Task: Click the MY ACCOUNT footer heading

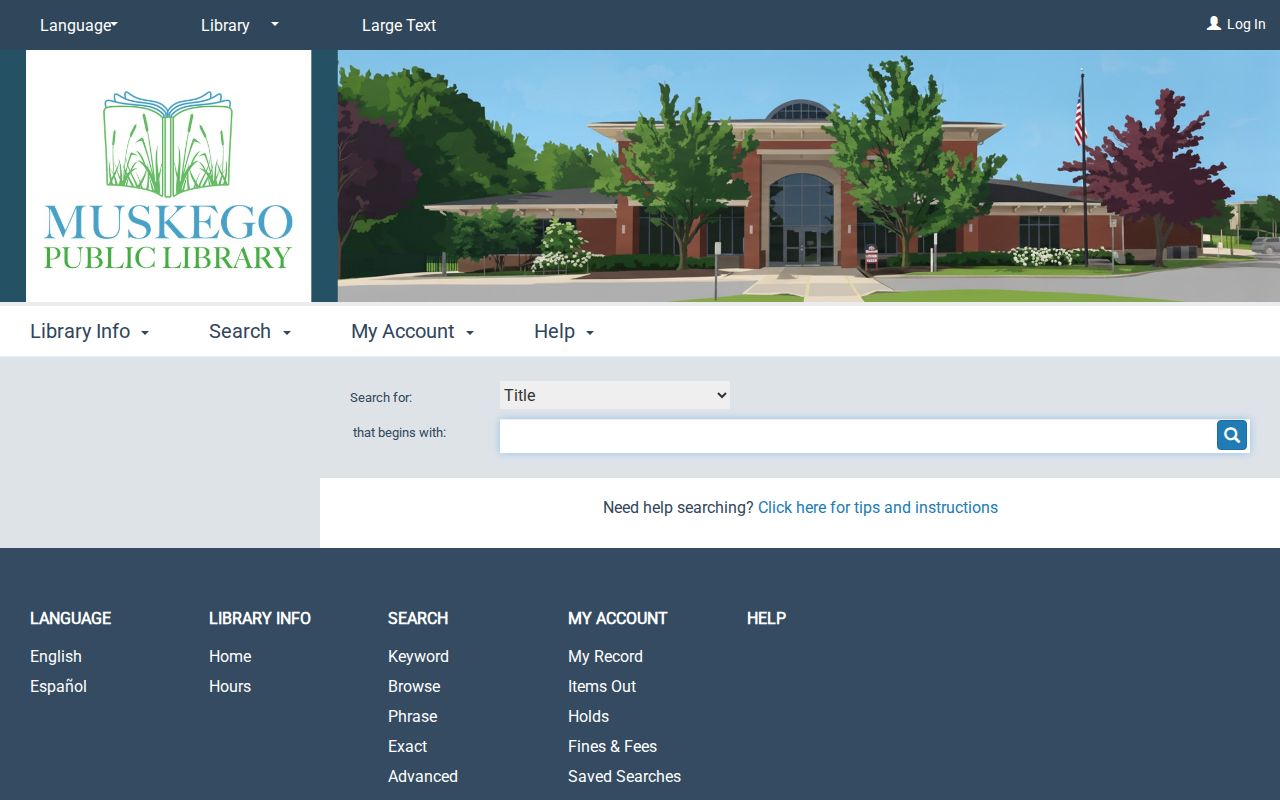Action: click(x=617, y=618)
